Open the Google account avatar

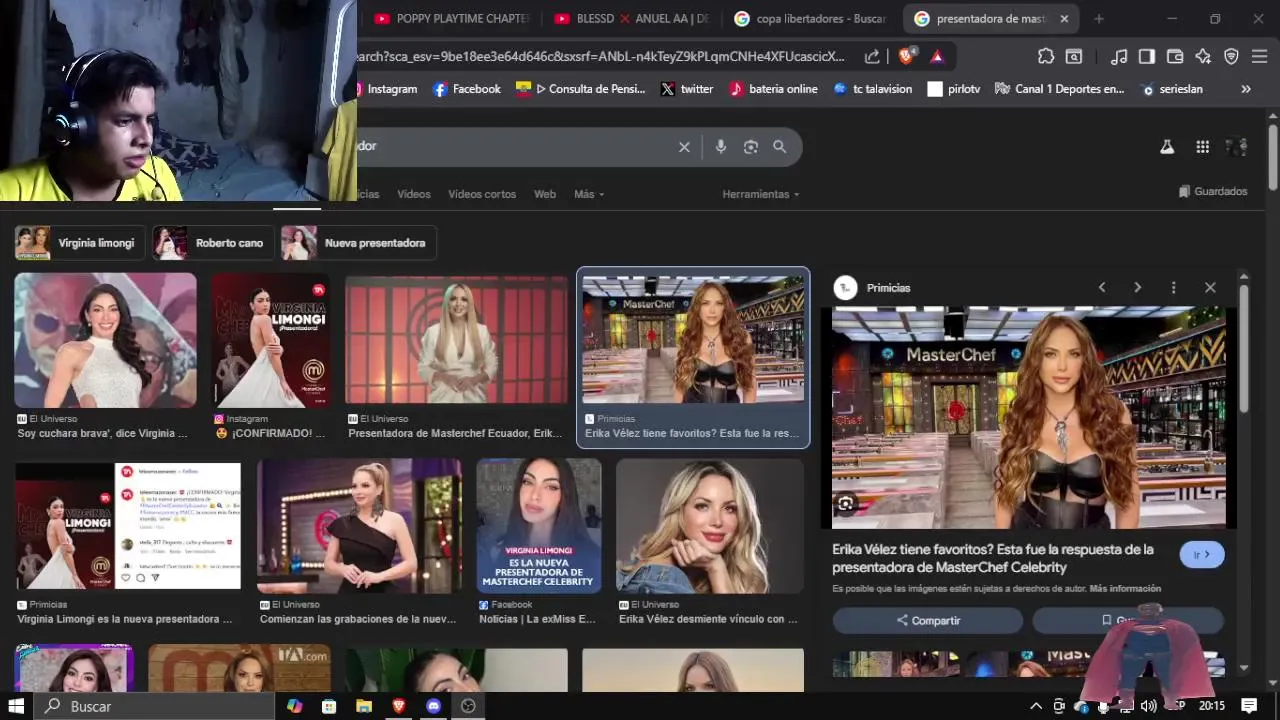pyautogui.click(x=1237, y=147)
